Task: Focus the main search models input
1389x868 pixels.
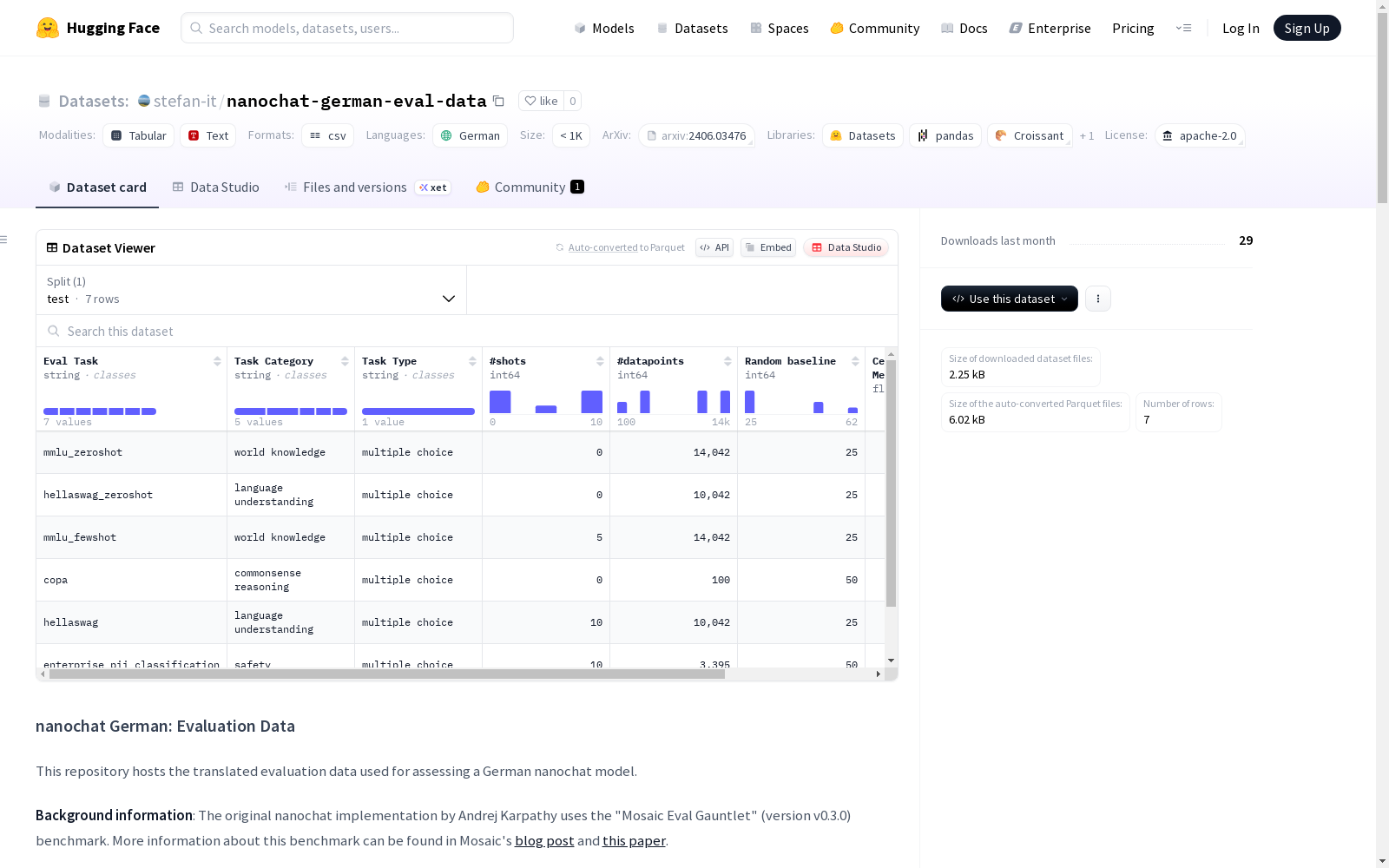Action: coord(347,28)
